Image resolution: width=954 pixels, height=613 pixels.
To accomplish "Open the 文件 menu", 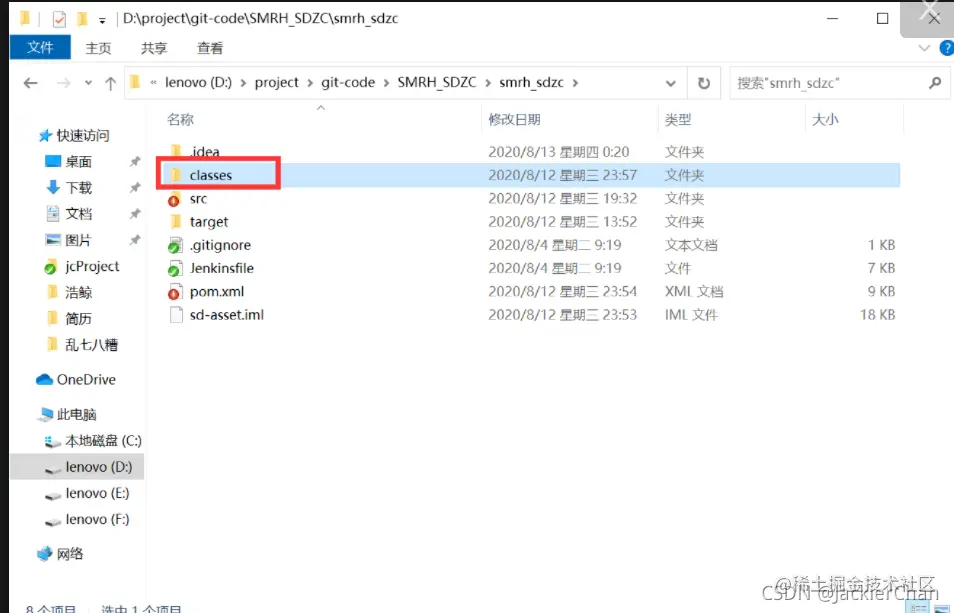I will 39,47.
